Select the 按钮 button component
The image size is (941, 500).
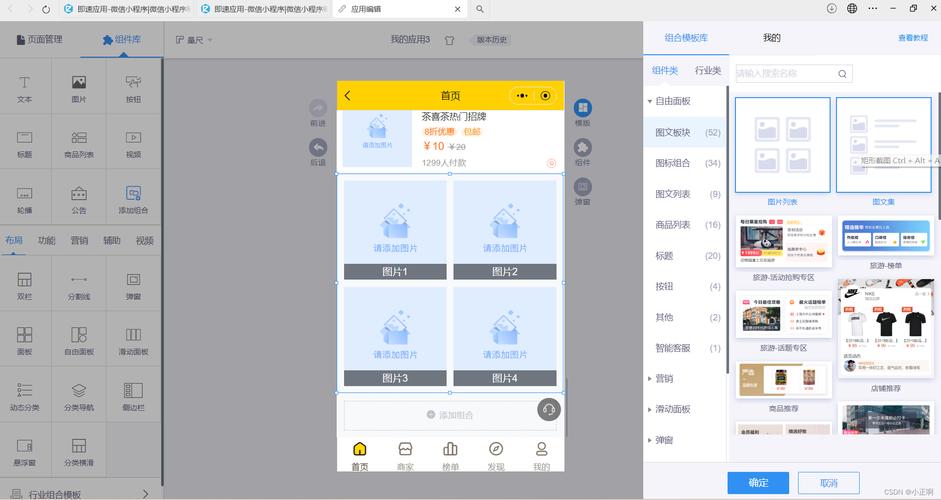(x=133, y=87)
